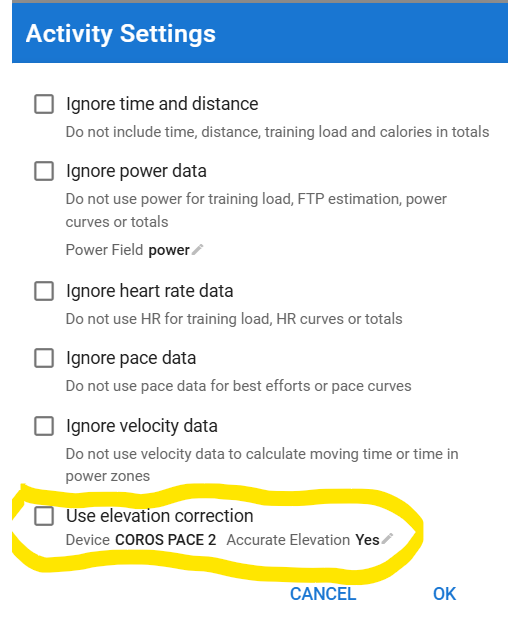Screen dimensions: 508x617
Task: Click description about calories in totals
Action: [x=277, y=132]
